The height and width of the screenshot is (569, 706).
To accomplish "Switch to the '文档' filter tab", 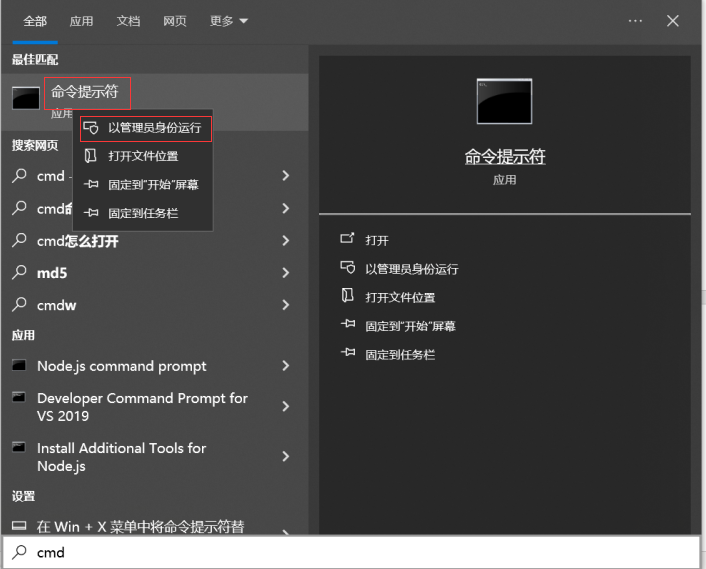I will (128, 21).
